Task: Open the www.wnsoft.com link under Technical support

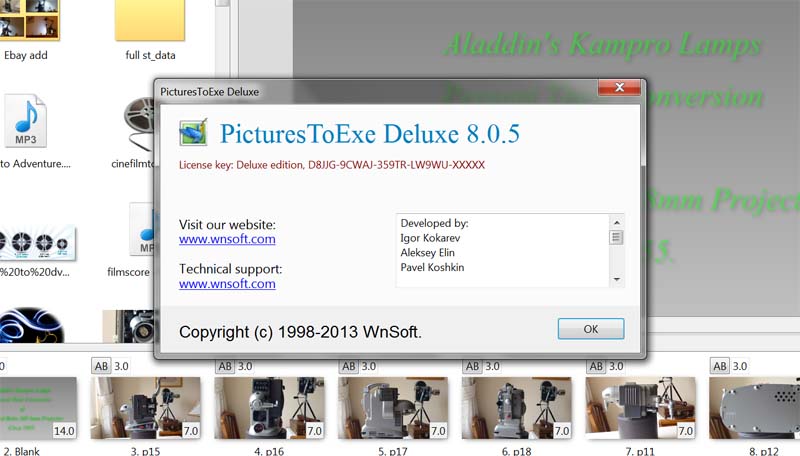Action: coord(227,284)
